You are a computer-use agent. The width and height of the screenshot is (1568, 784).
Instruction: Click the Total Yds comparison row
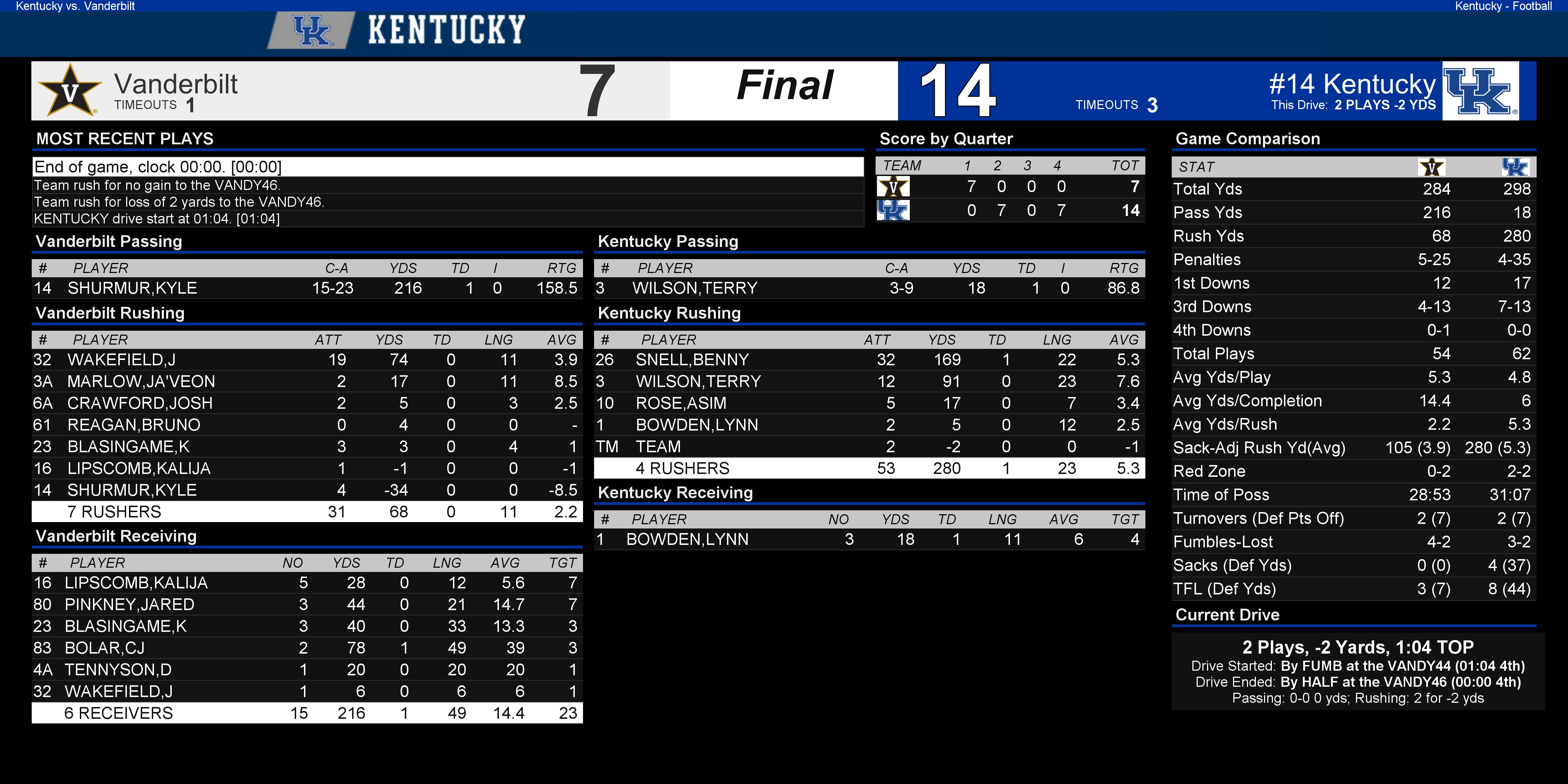coord(1353,189)
